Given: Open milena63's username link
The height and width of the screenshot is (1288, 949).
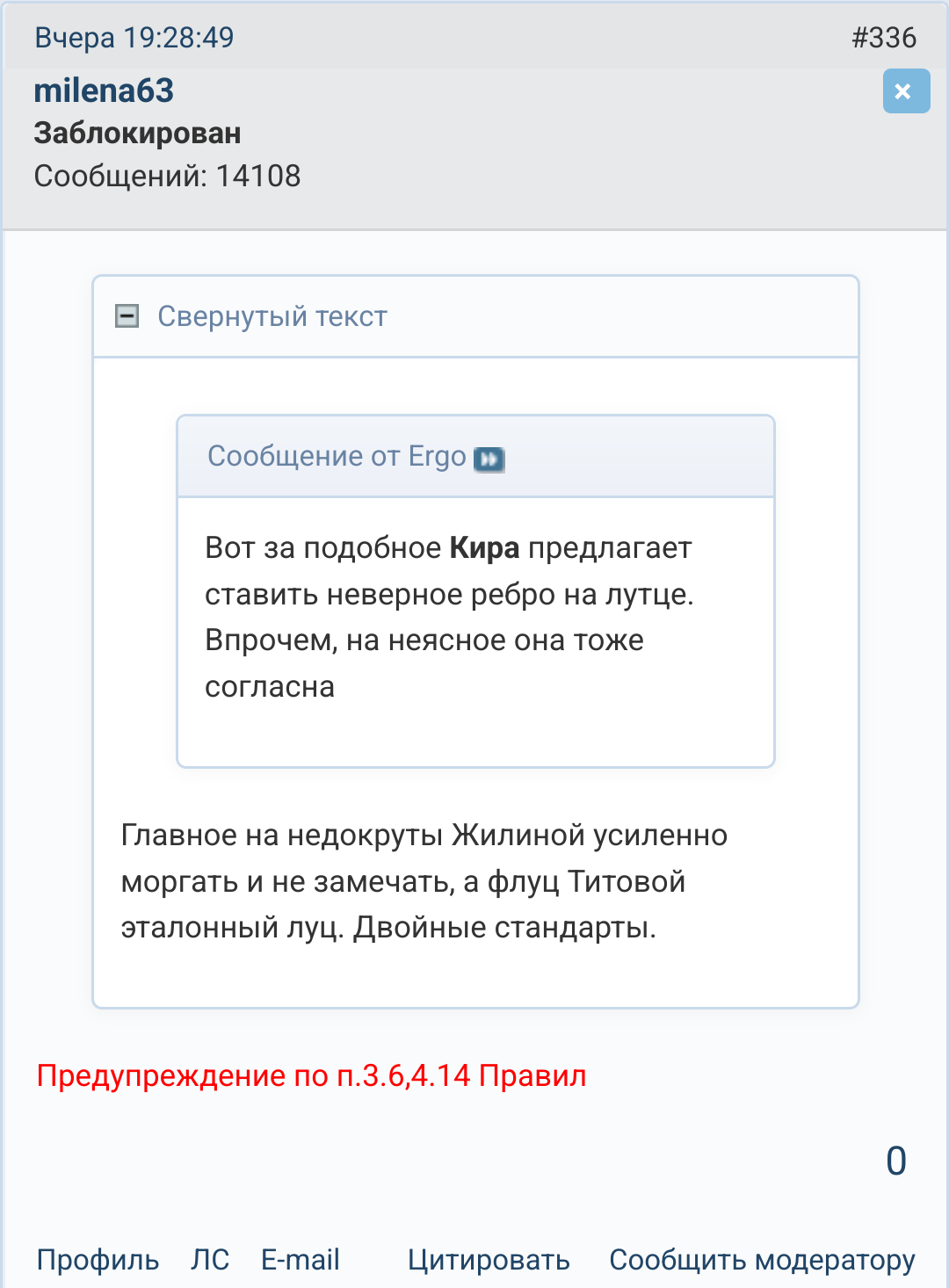Looking at the screenshot, I should click(x=104, y=90).
